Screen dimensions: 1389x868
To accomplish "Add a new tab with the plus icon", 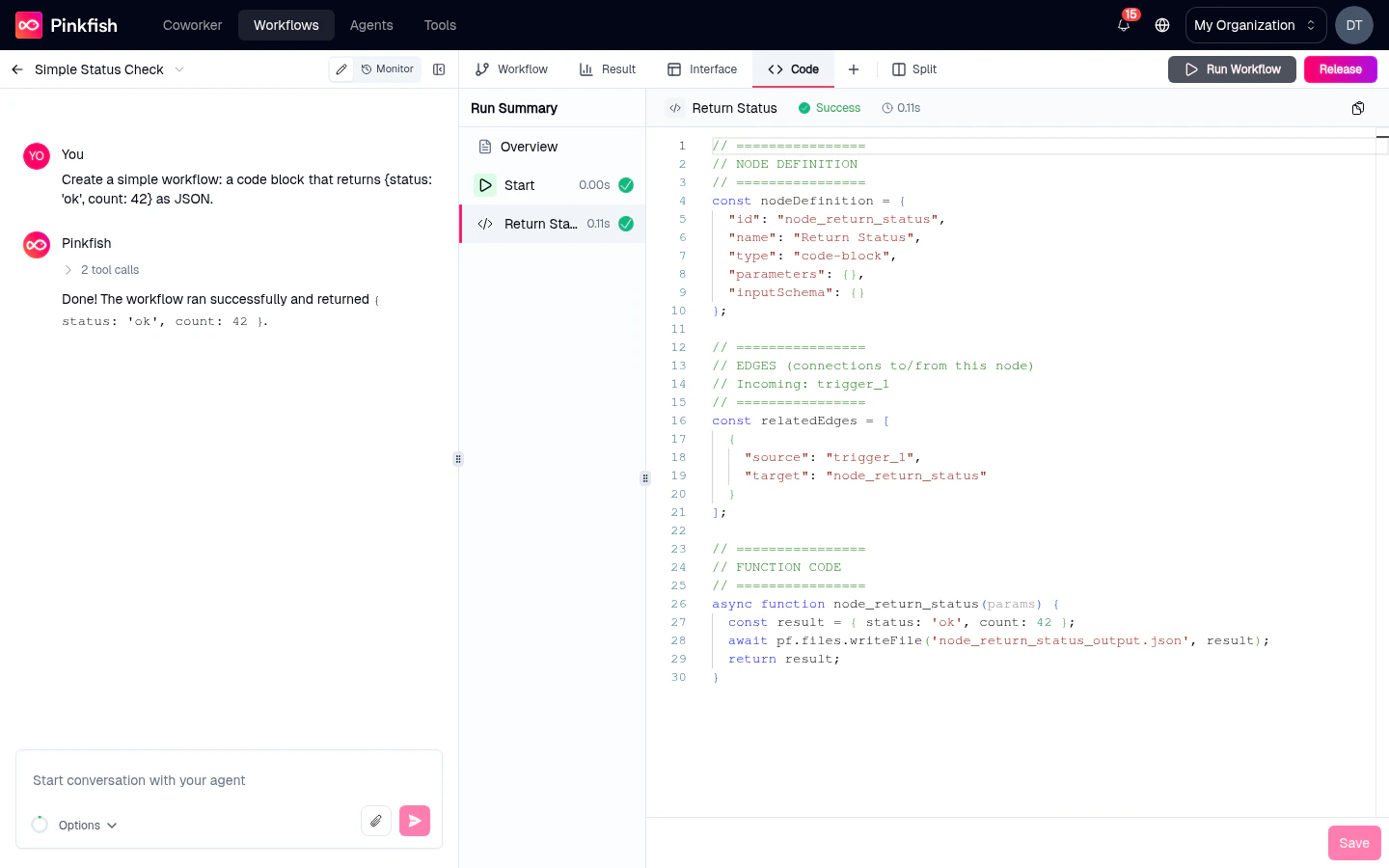I will pos(854,69).
